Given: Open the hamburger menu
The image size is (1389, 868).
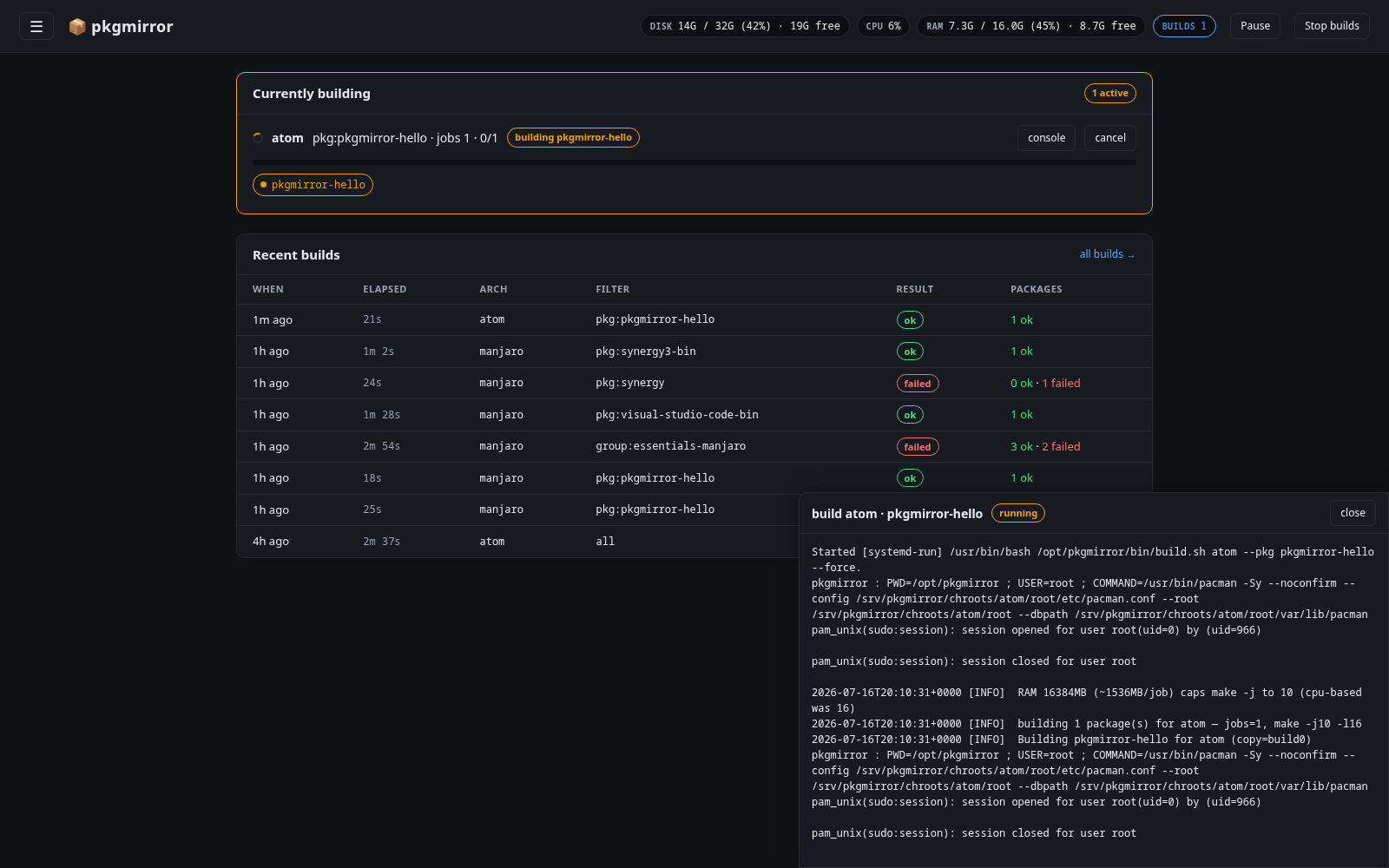Looking at the screenshot, I should tap(36, 26).
